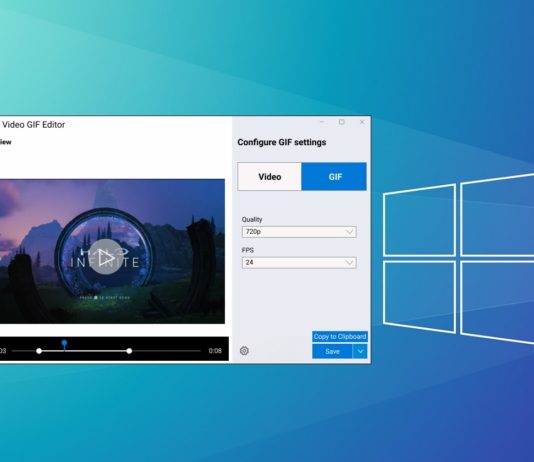Click the Quality label
Screen dimensions: 534x462
click(x=252, y=219)
